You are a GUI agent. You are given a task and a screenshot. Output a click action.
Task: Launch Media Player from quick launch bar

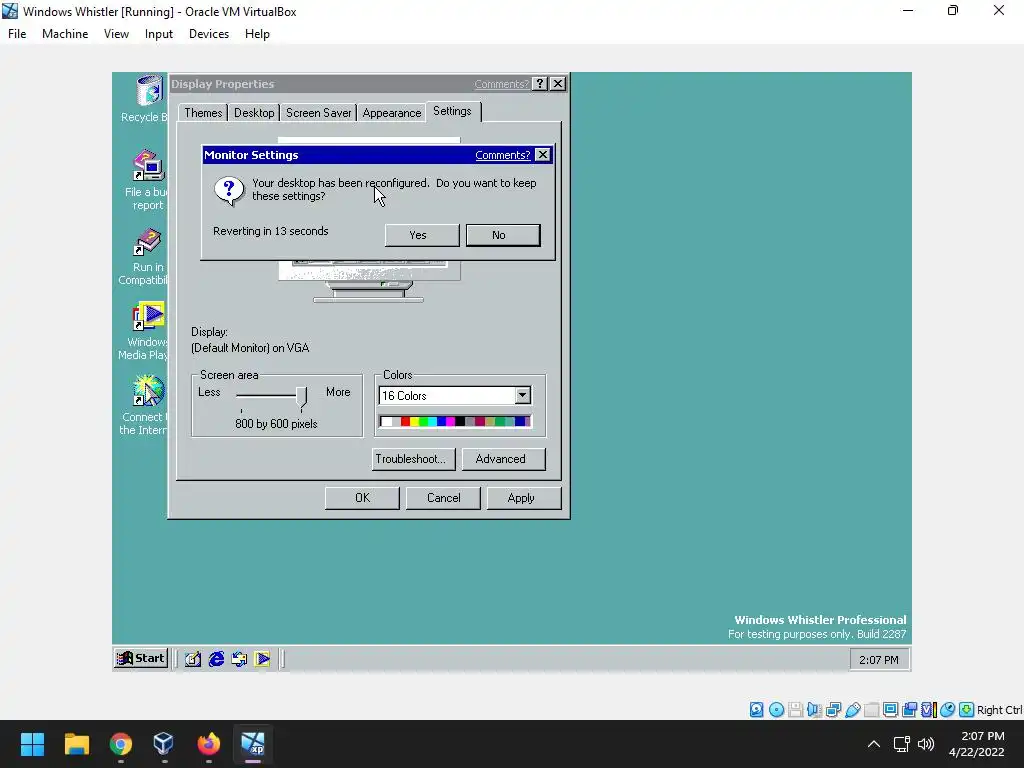pyautogui.click(x=263, y=659)
